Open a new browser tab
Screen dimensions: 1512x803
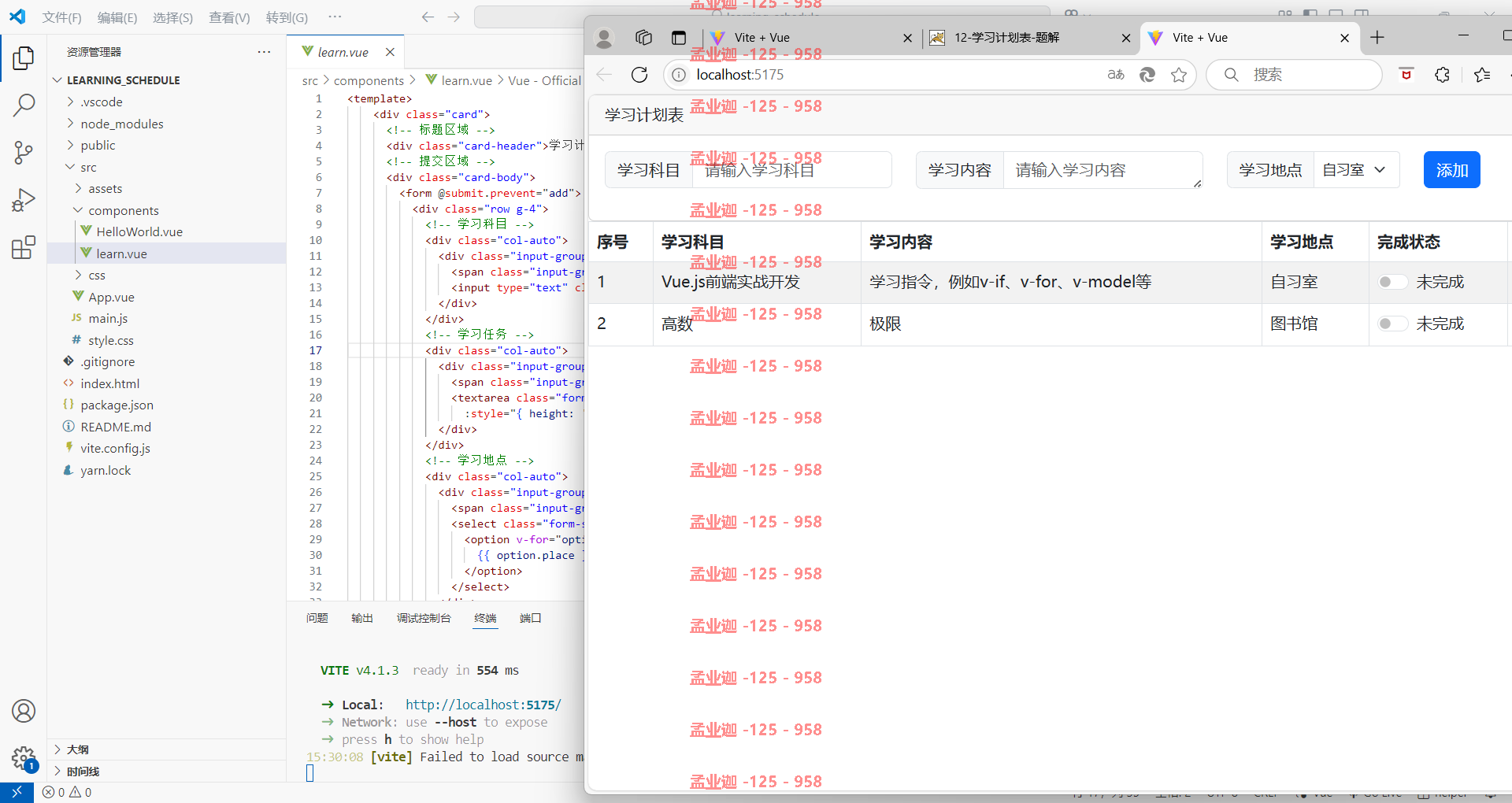1377,37
